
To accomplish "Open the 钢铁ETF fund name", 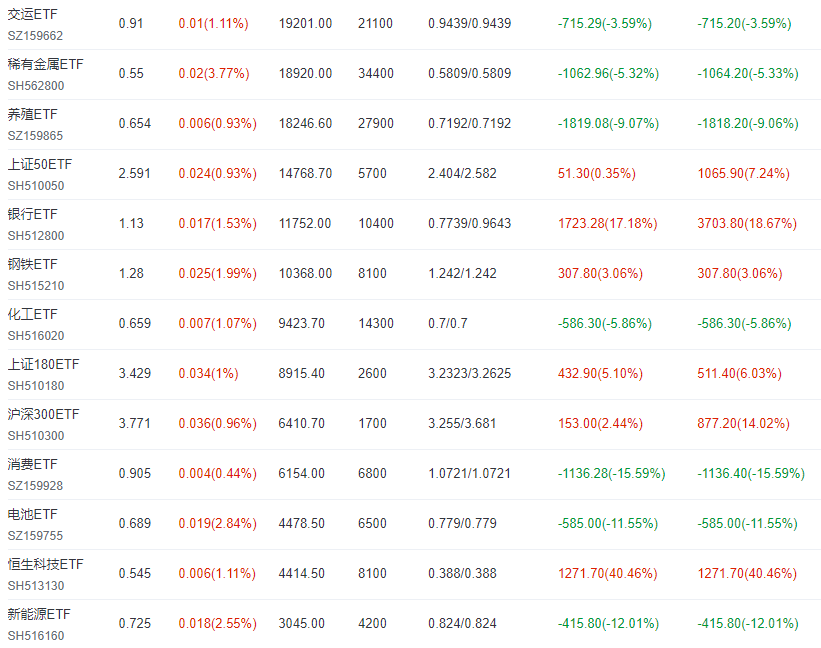I will pyautogui.click(x=32, y=264).
